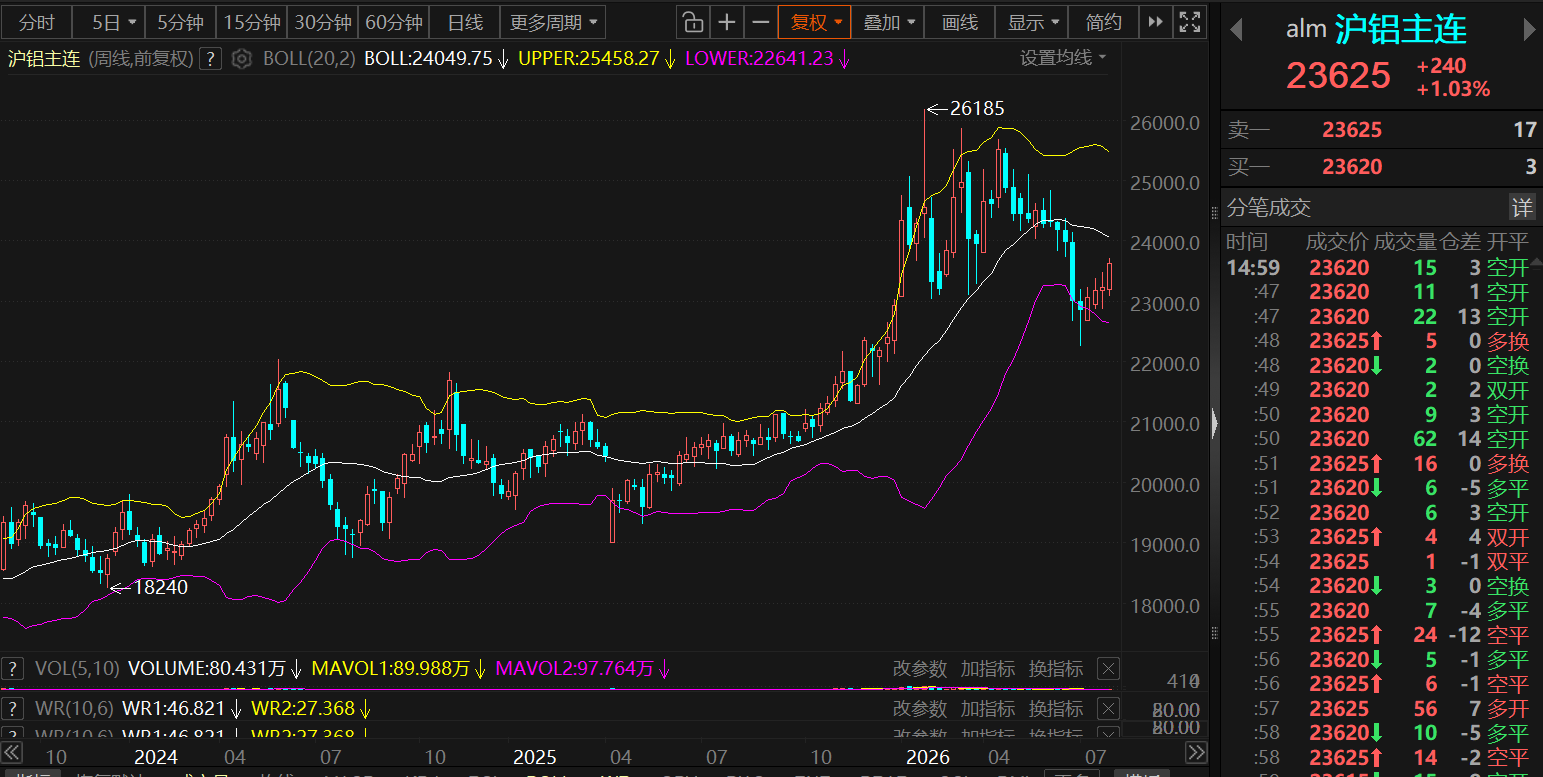Image resolution: width=1543 pixels, height=777 pixels.
Task: Go to next contract in quote panel
Action: coord(1529,30)
